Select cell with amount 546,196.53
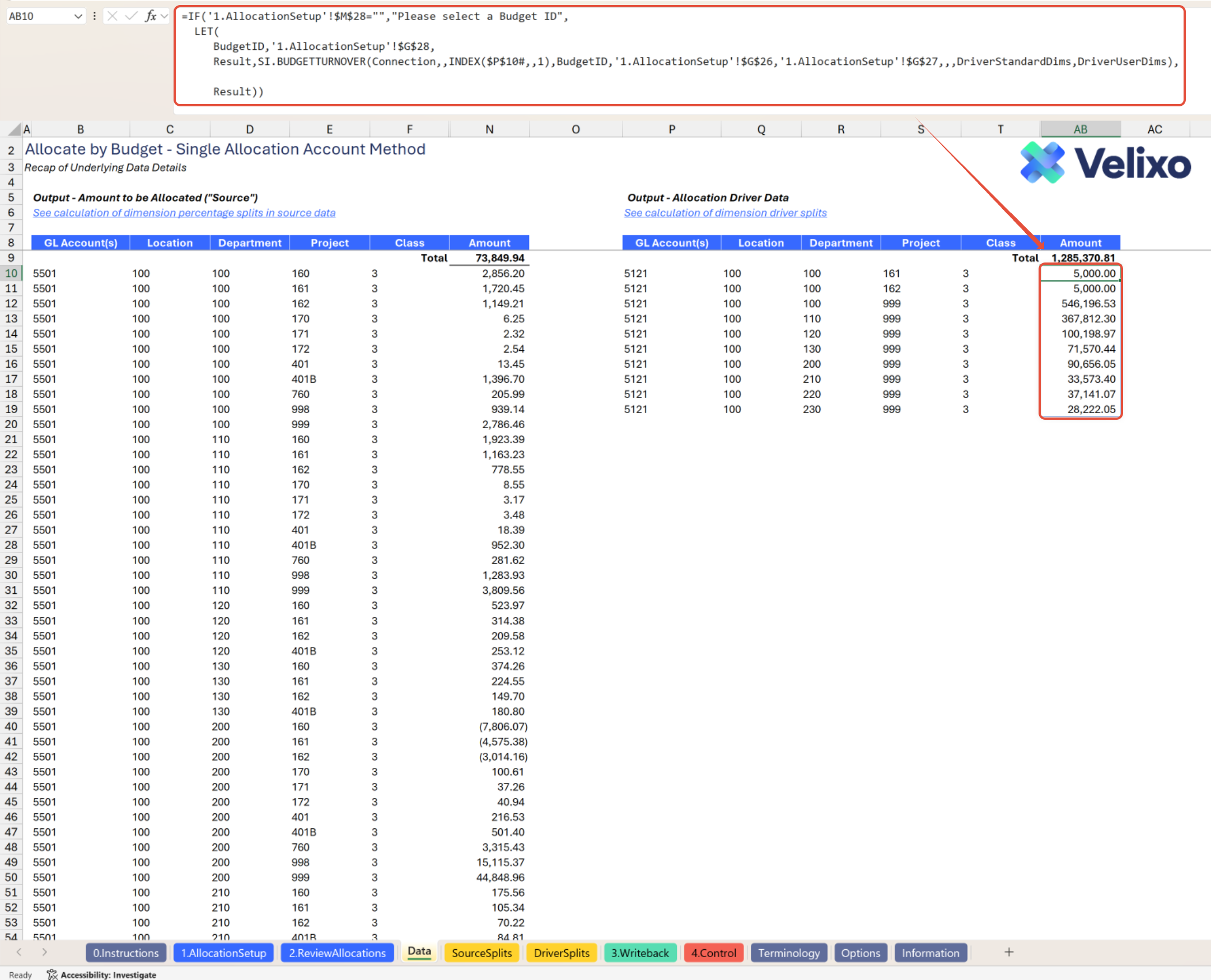The height and width of the screenshot is (980, 1211). click(x=1080, y=304)
